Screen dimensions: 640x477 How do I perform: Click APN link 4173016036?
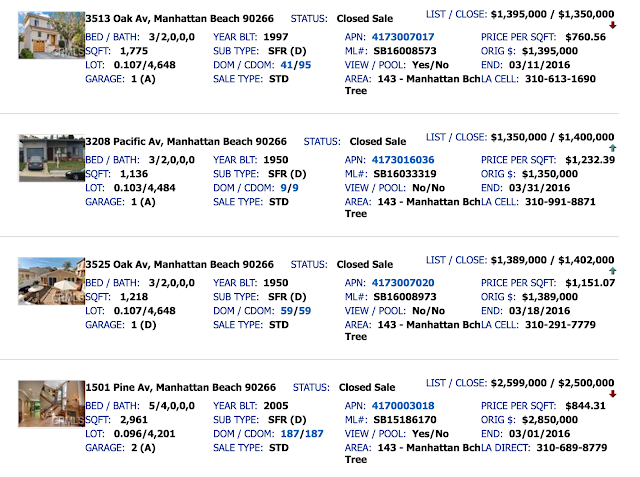click(x=403, y=160)
